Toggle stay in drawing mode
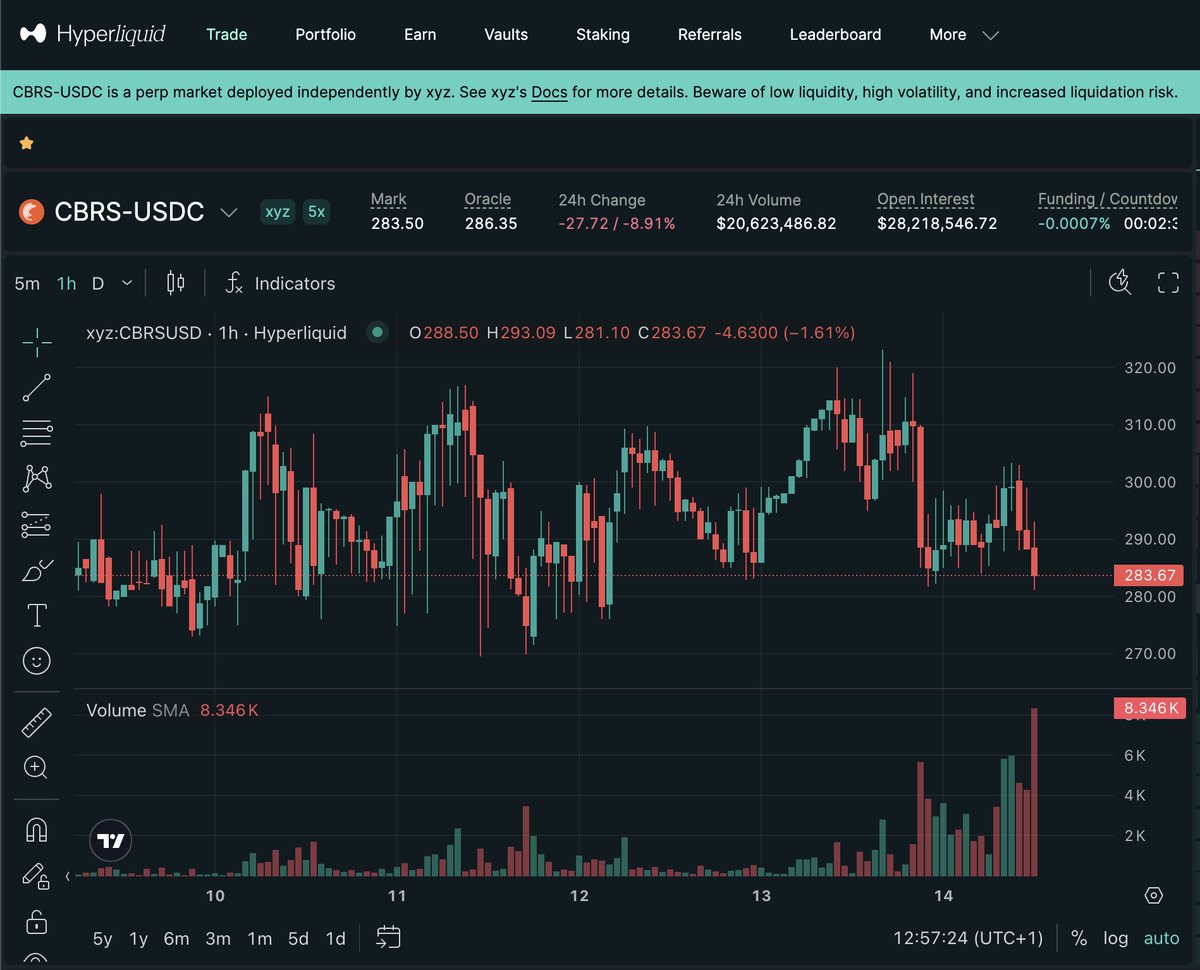The height and width of the screenshot is (970, 1200). 37,876
